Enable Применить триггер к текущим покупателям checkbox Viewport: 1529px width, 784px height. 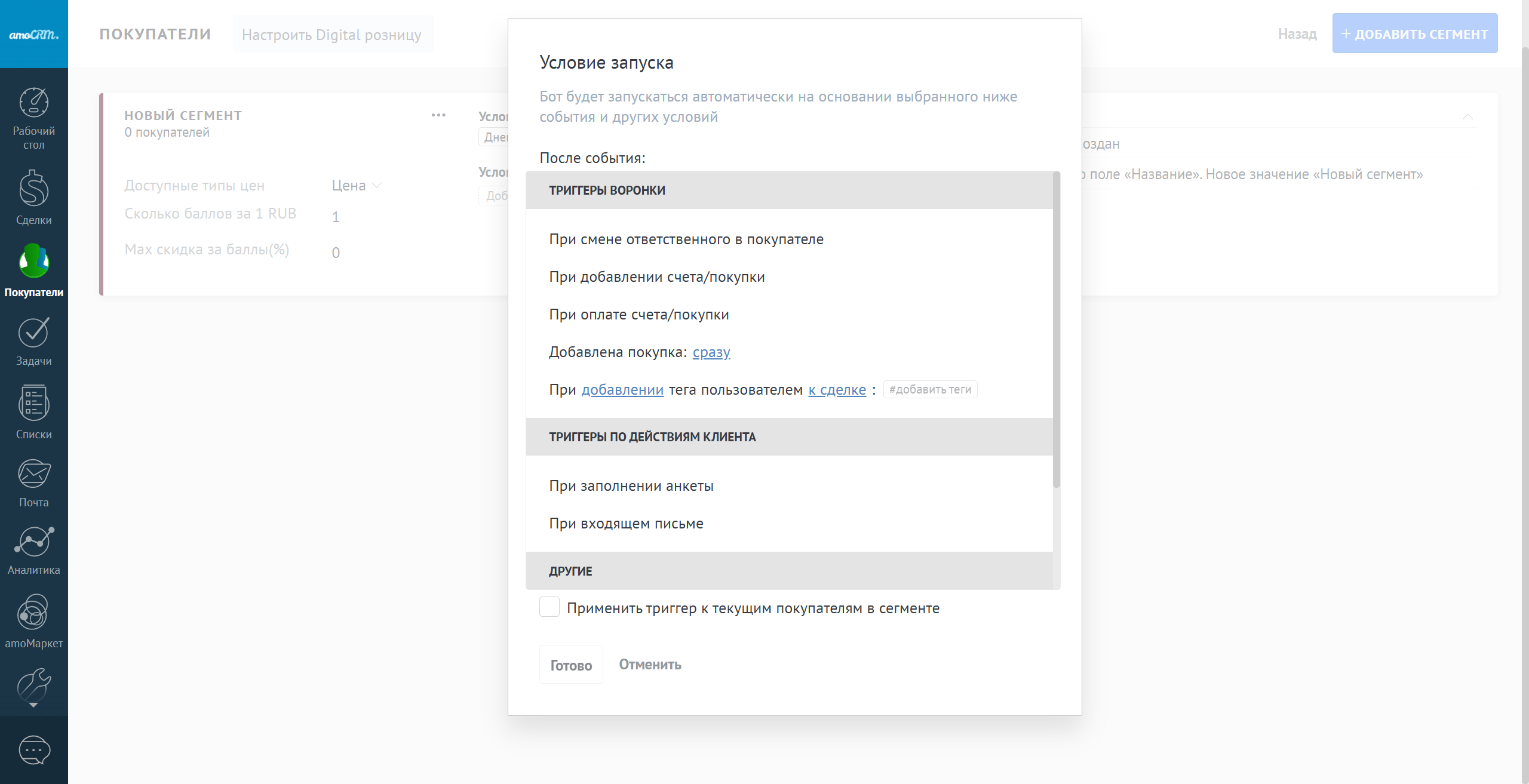(x=549, y=607)
